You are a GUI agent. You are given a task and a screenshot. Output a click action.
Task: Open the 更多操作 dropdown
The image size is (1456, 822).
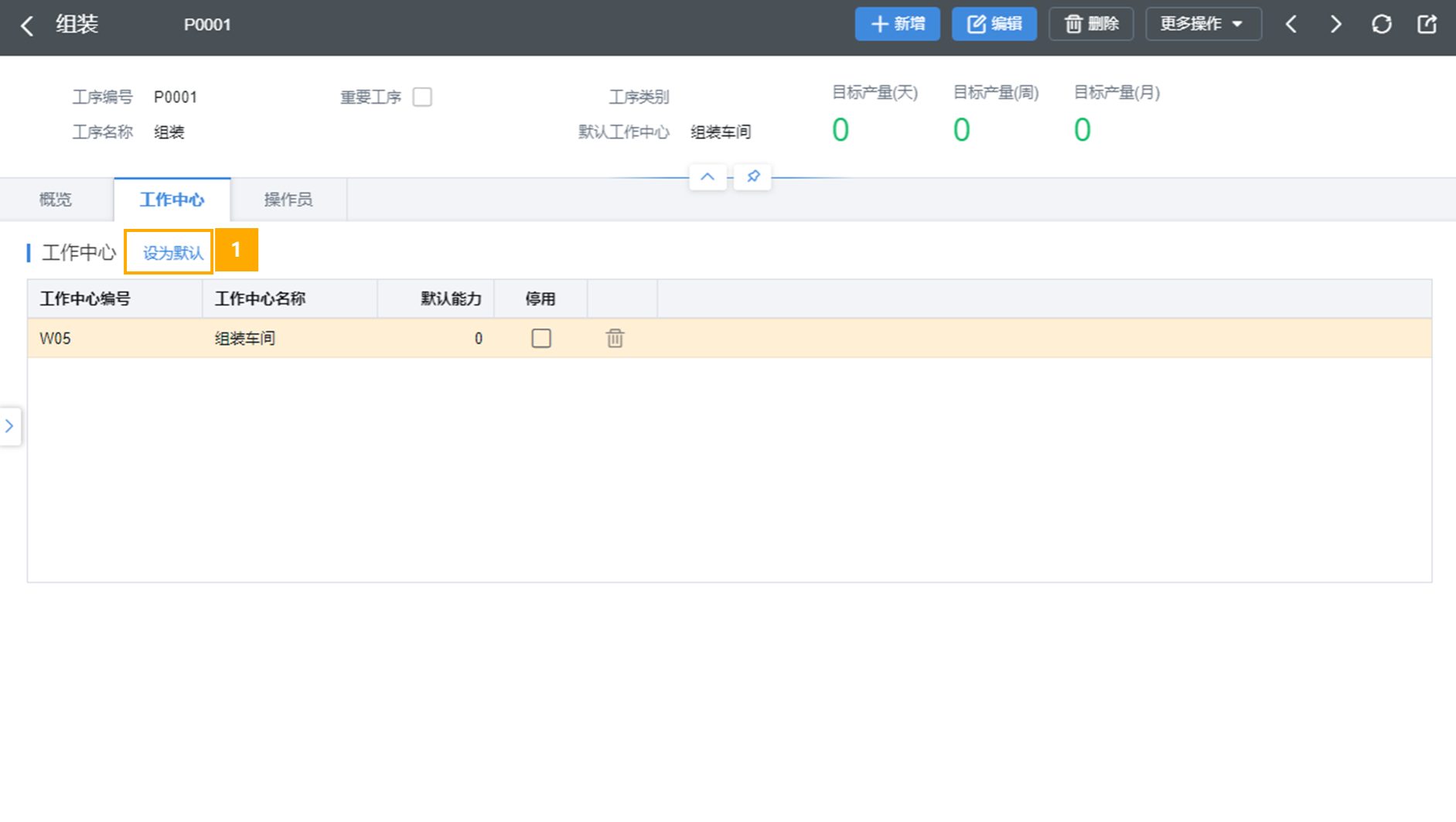[1203, 24]
